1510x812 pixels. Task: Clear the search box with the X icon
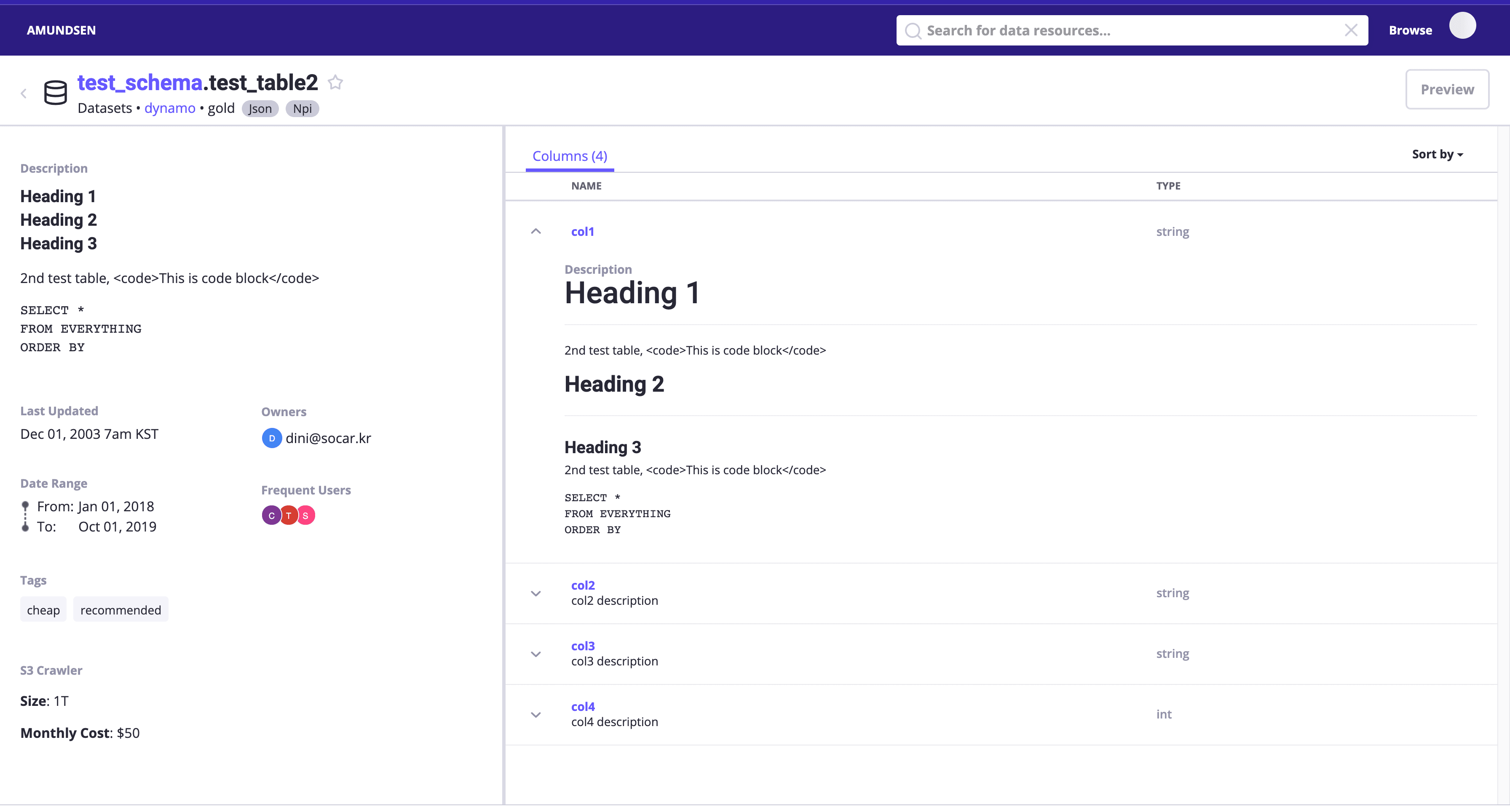point(1351,30)
